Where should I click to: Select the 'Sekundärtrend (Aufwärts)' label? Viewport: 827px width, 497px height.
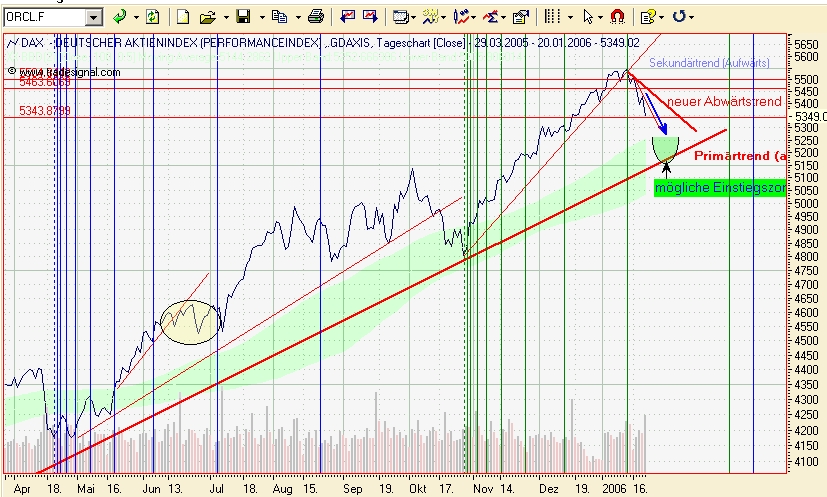[x=709, y=63]
